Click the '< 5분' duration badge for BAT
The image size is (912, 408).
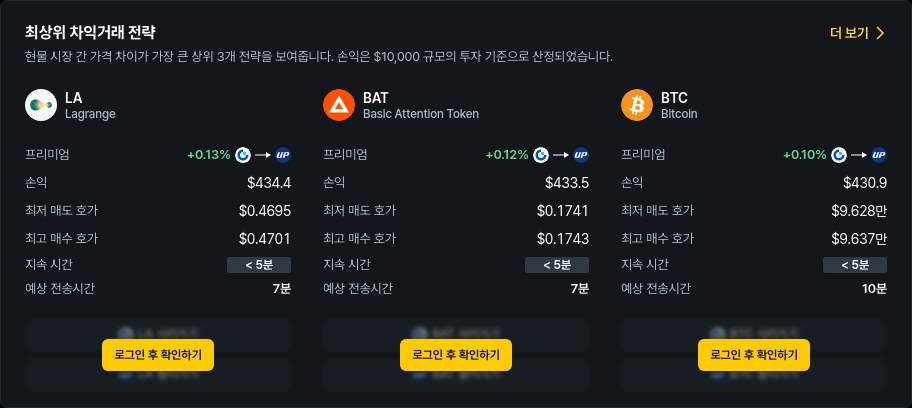(557, 265)
